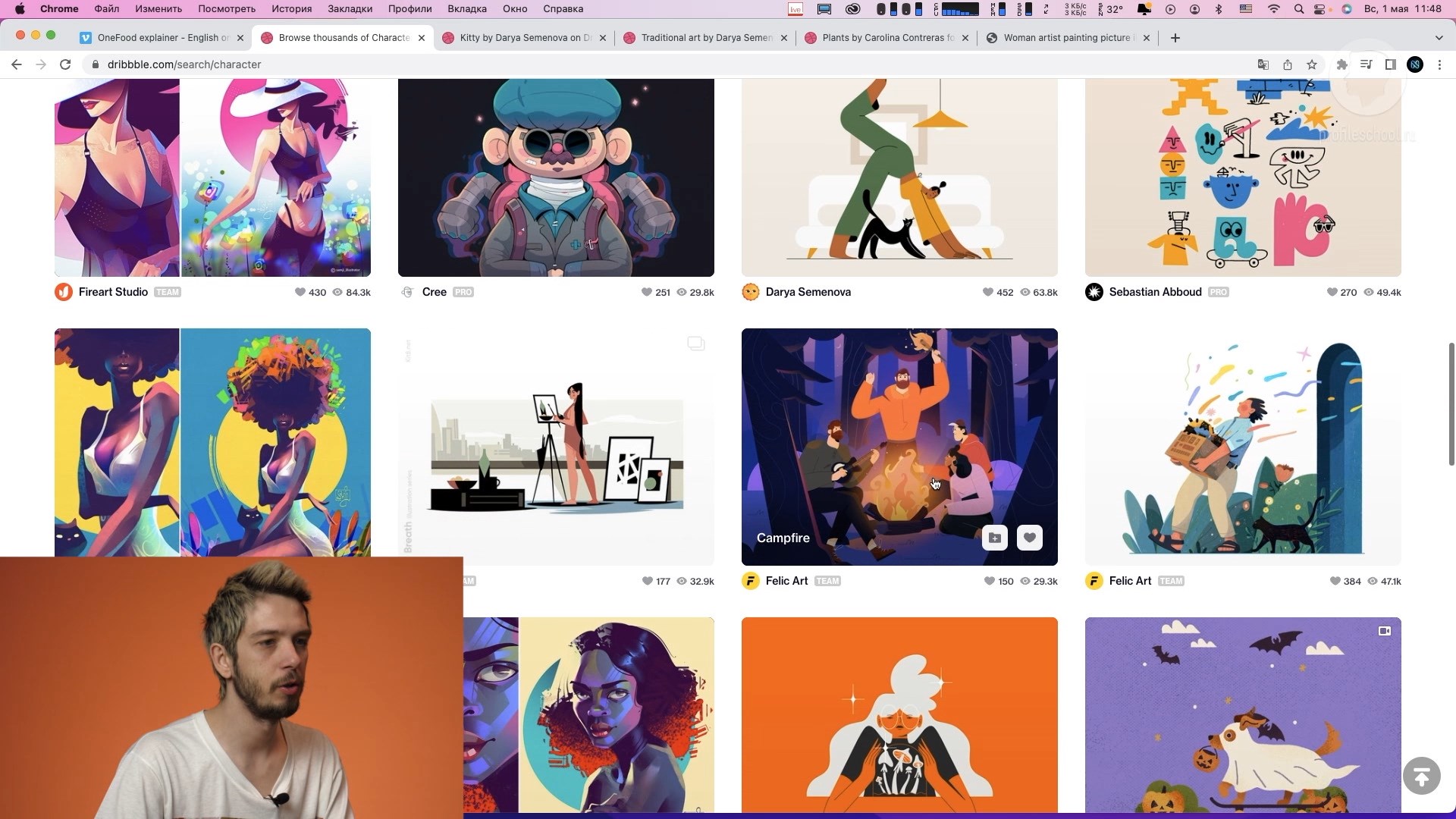Click the Google Translate icon in the address bar
This screenshot has height=819, width=1456.
[x=1263, y=64]
